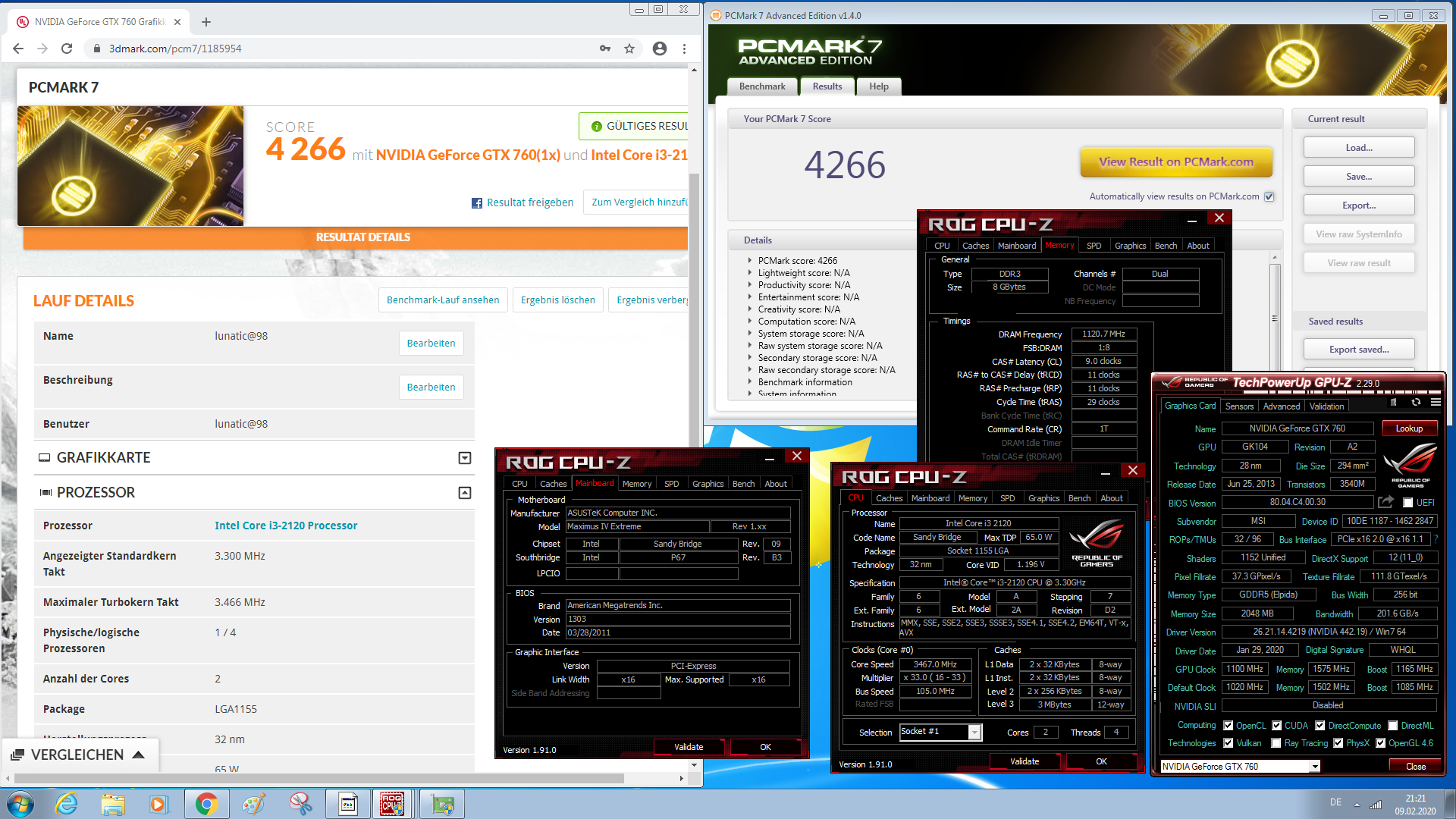Open the Sensors tab in GPU-Z
The width and height of the screenshot is (1456, 819).
[x=1239, y=406]
